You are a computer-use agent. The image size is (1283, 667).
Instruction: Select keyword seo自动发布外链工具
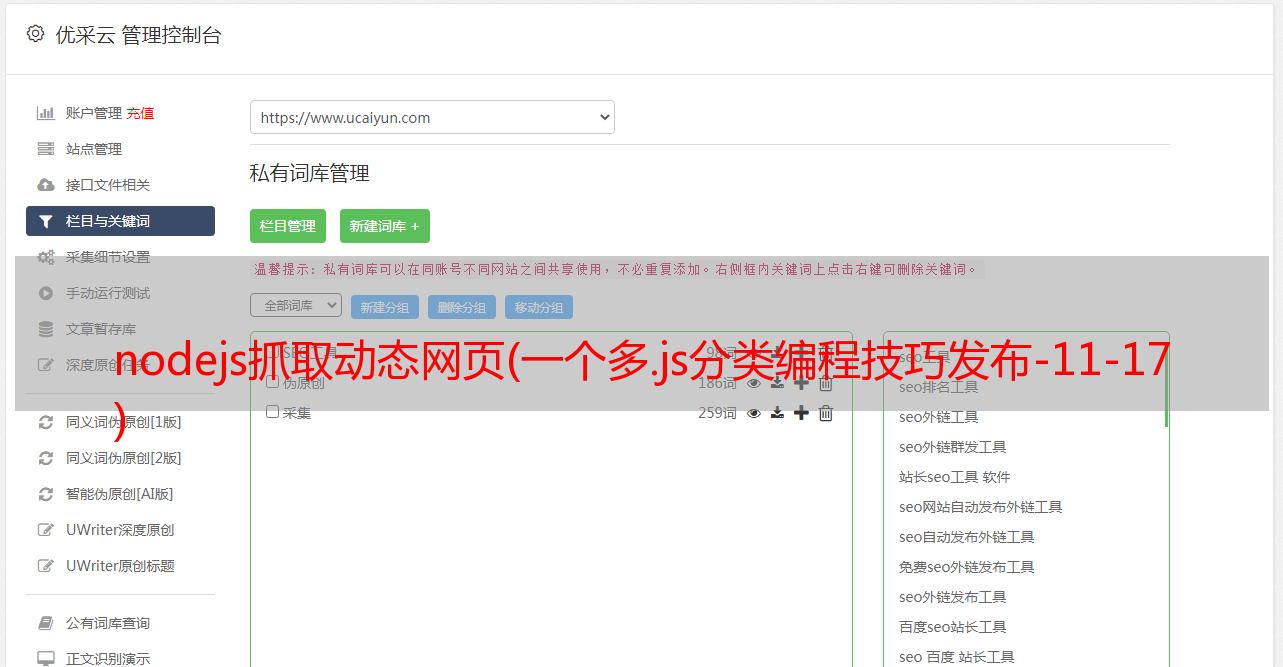coord(967,537)
